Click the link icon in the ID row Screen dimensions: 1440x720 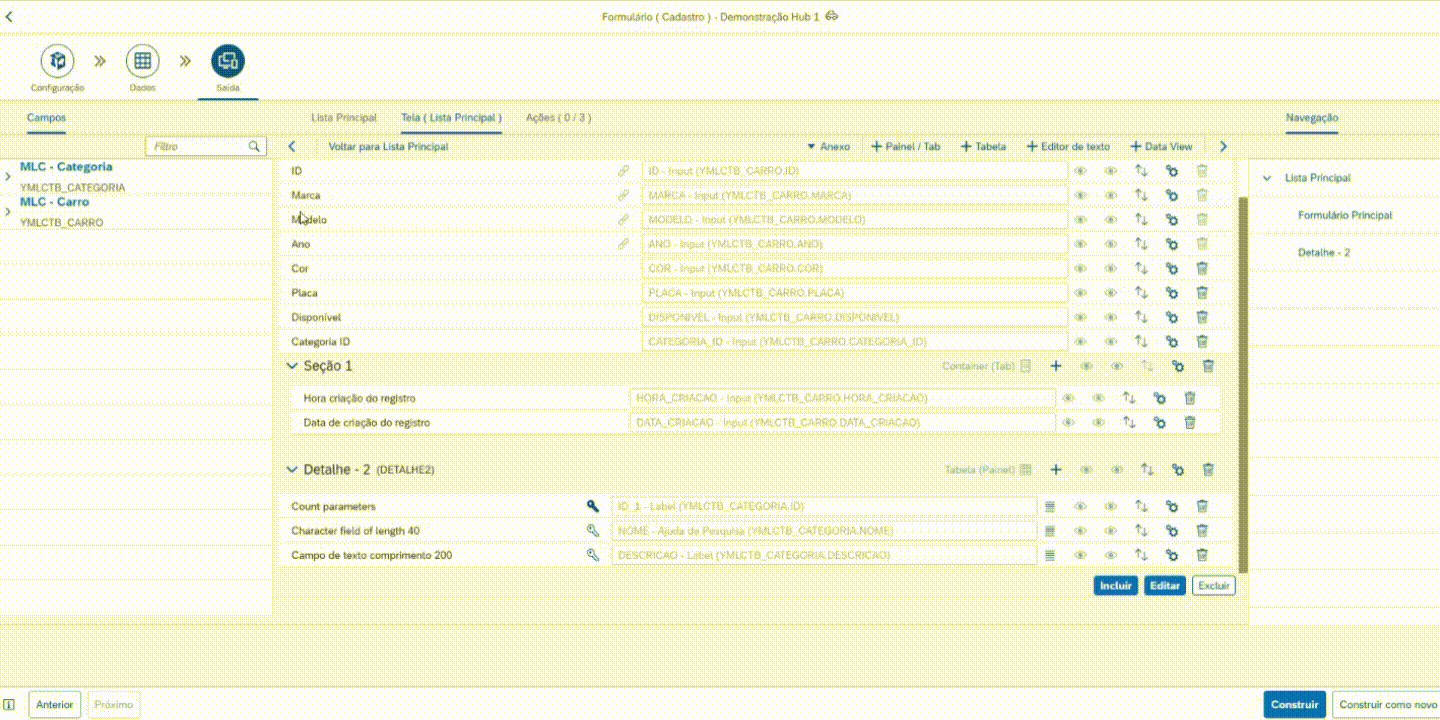[x=623, y=171]
